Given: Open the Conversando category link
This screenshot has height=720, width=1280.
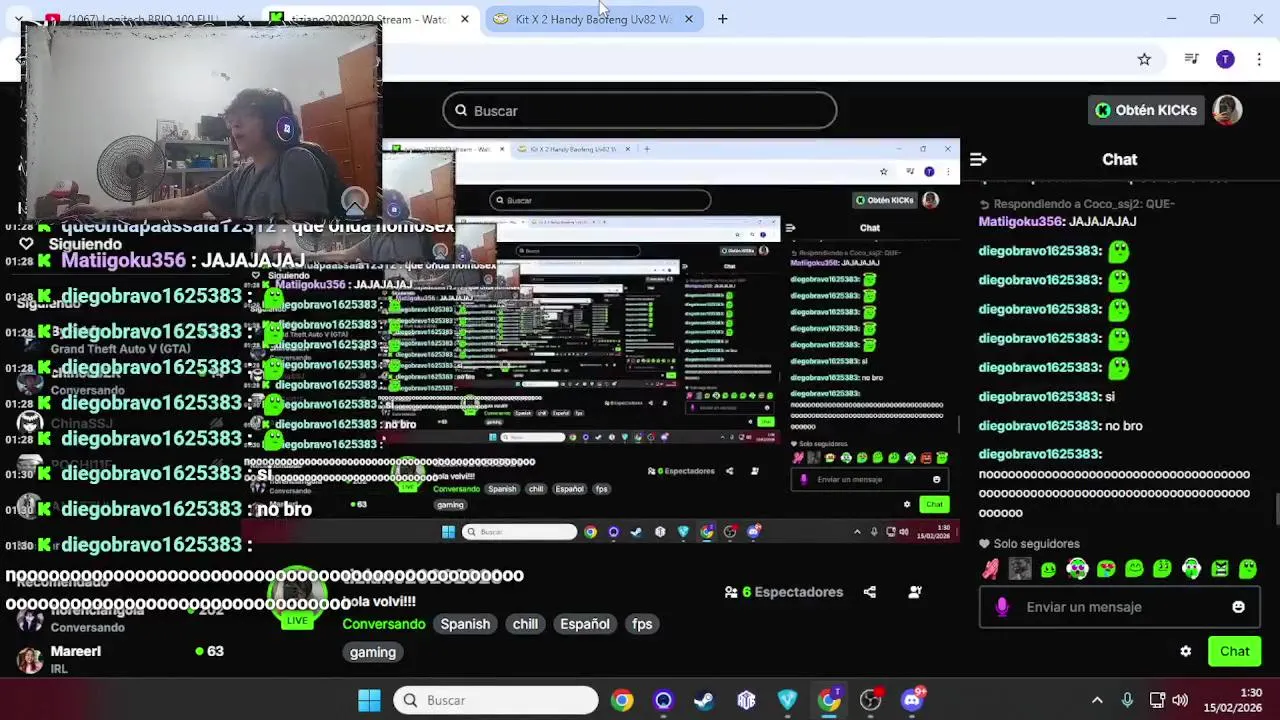Looking at the screenshot, I should tap(384, 624).
